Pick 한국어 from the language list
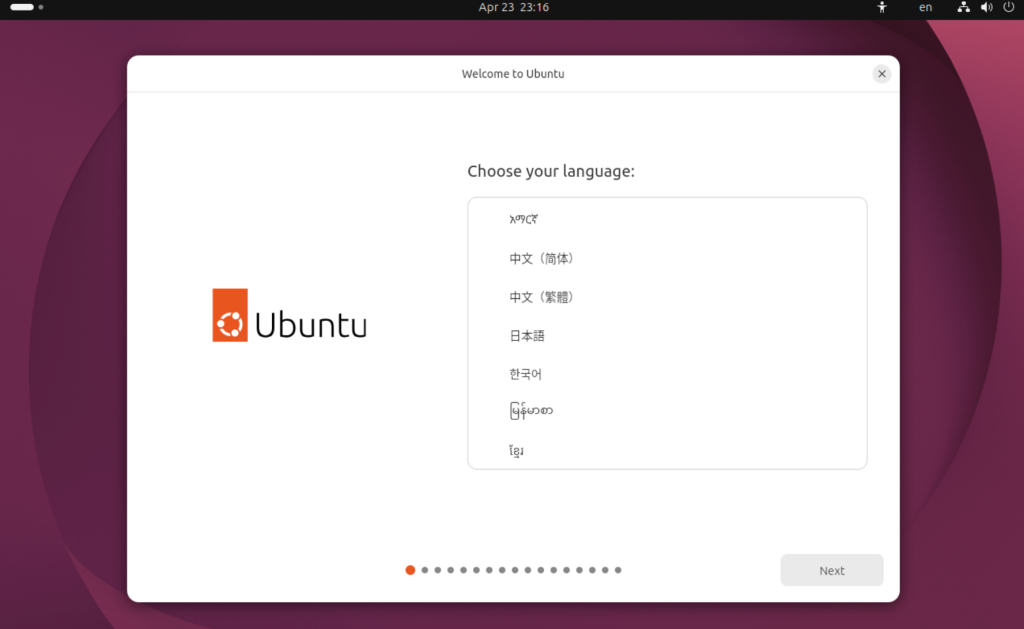 coord(525,374)
